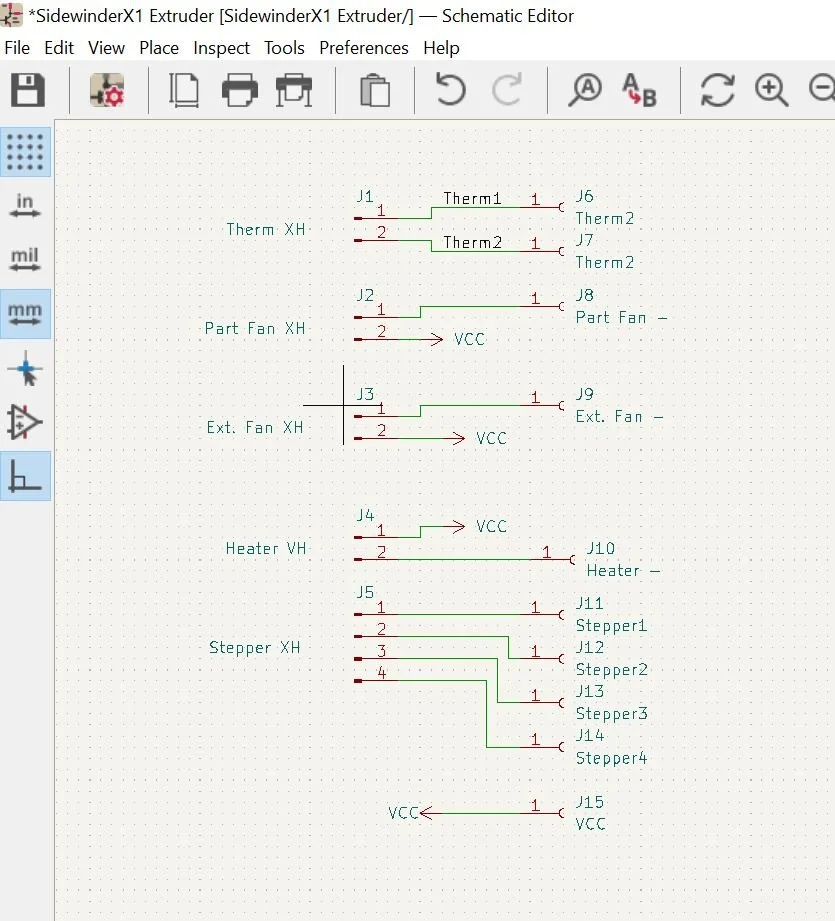Click the Refresh view icon
This screenshot has height=921, width=835.
(x=717, y=90)
